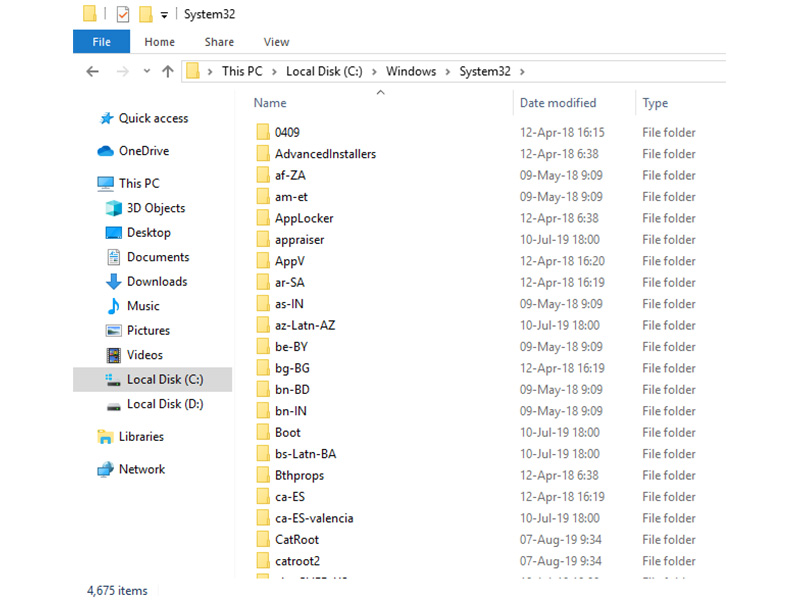
Task: Click the Music note icon
Action: click(x=113, y=306)
